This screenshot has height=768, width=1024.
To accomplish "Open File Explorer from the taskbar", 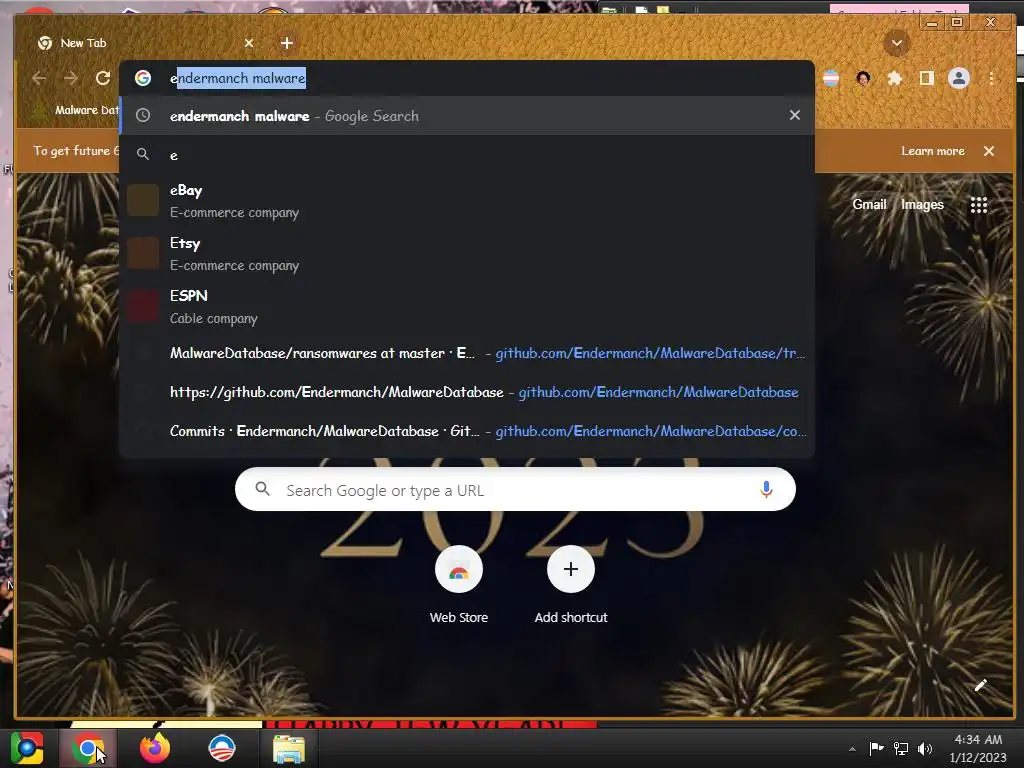I will (289, 749).
